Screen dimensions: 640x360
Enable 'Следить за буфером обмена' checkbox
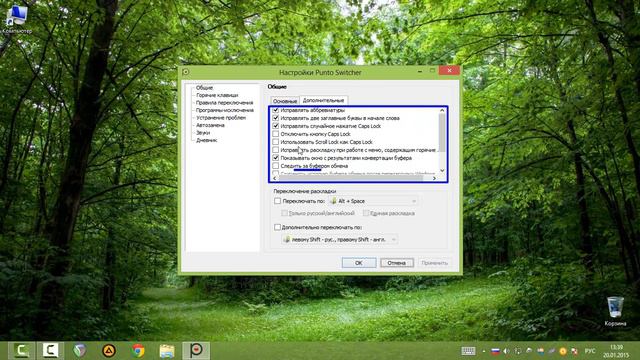pyautogui.click(x=276, y=166)
